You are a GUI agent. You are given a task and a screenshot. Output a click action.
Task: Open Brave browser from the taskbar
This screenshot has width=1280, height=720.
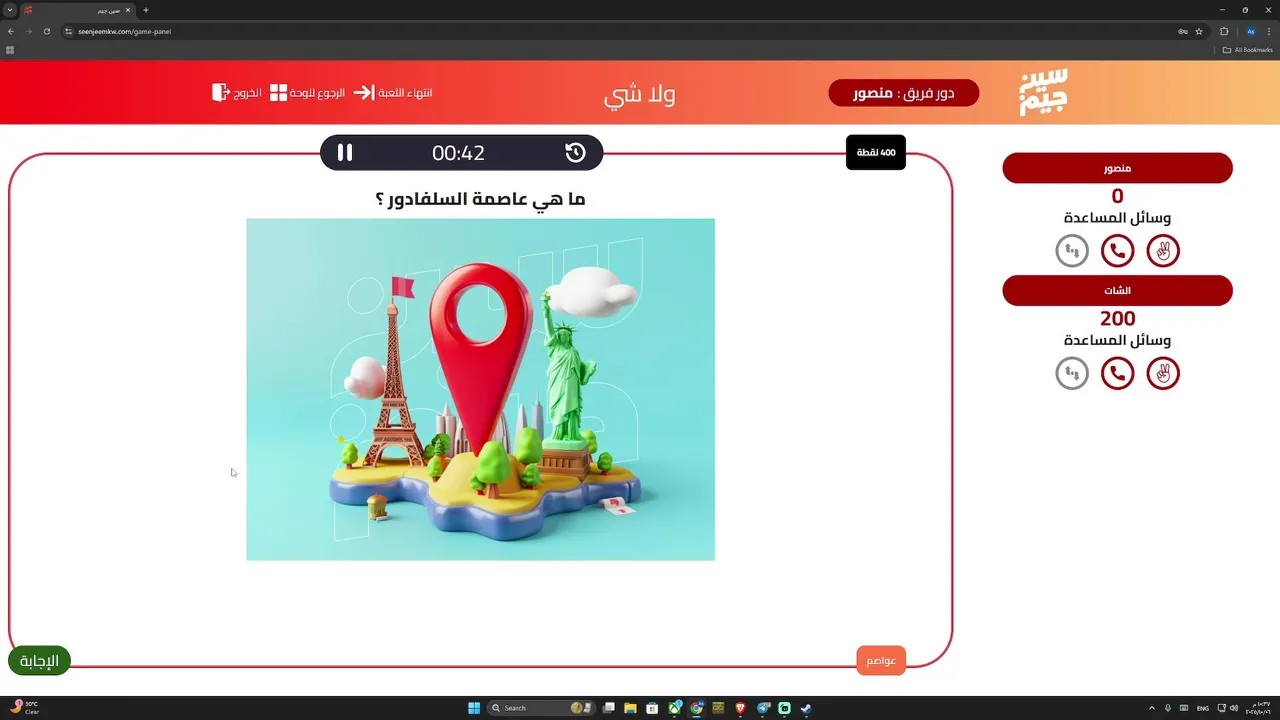(x=741, y=708)
